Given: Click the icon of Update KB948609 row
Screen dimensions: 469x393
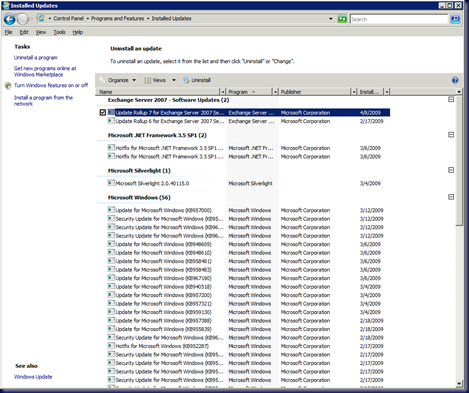Looking at the screenshot, I should pyautogui.click(x=111, y=244).
